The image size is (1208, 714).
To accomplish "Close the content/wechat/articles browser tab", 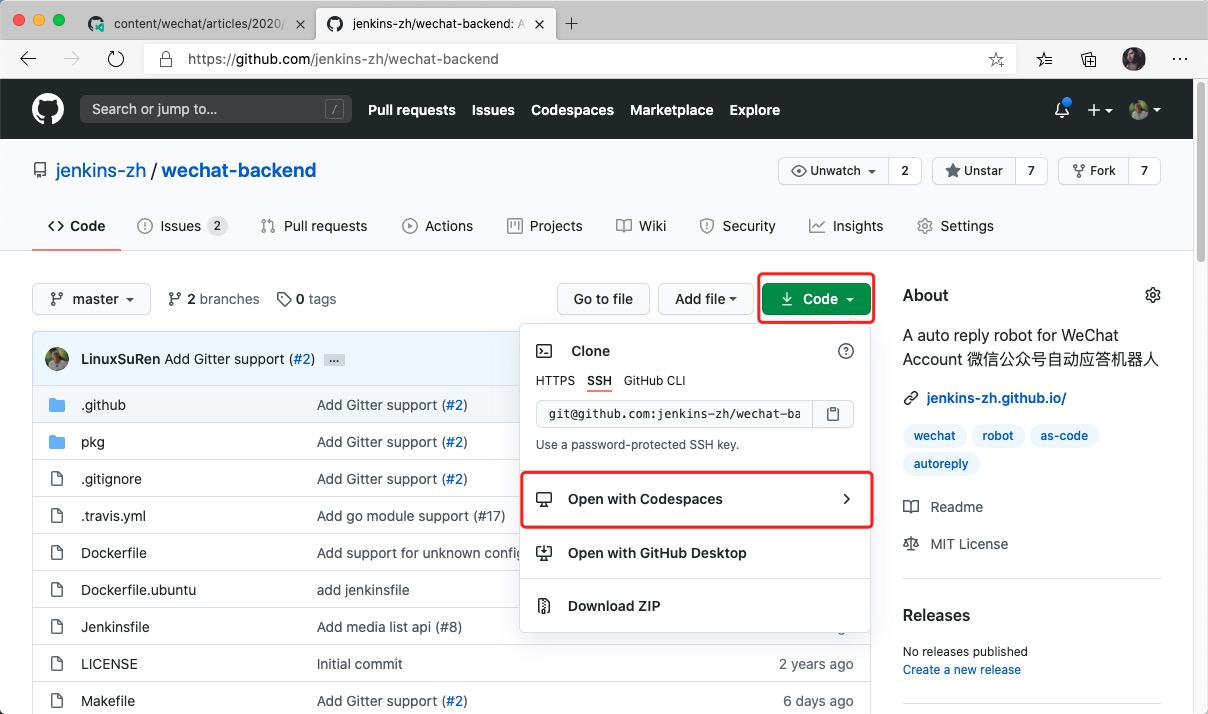I will click(300, 24).
